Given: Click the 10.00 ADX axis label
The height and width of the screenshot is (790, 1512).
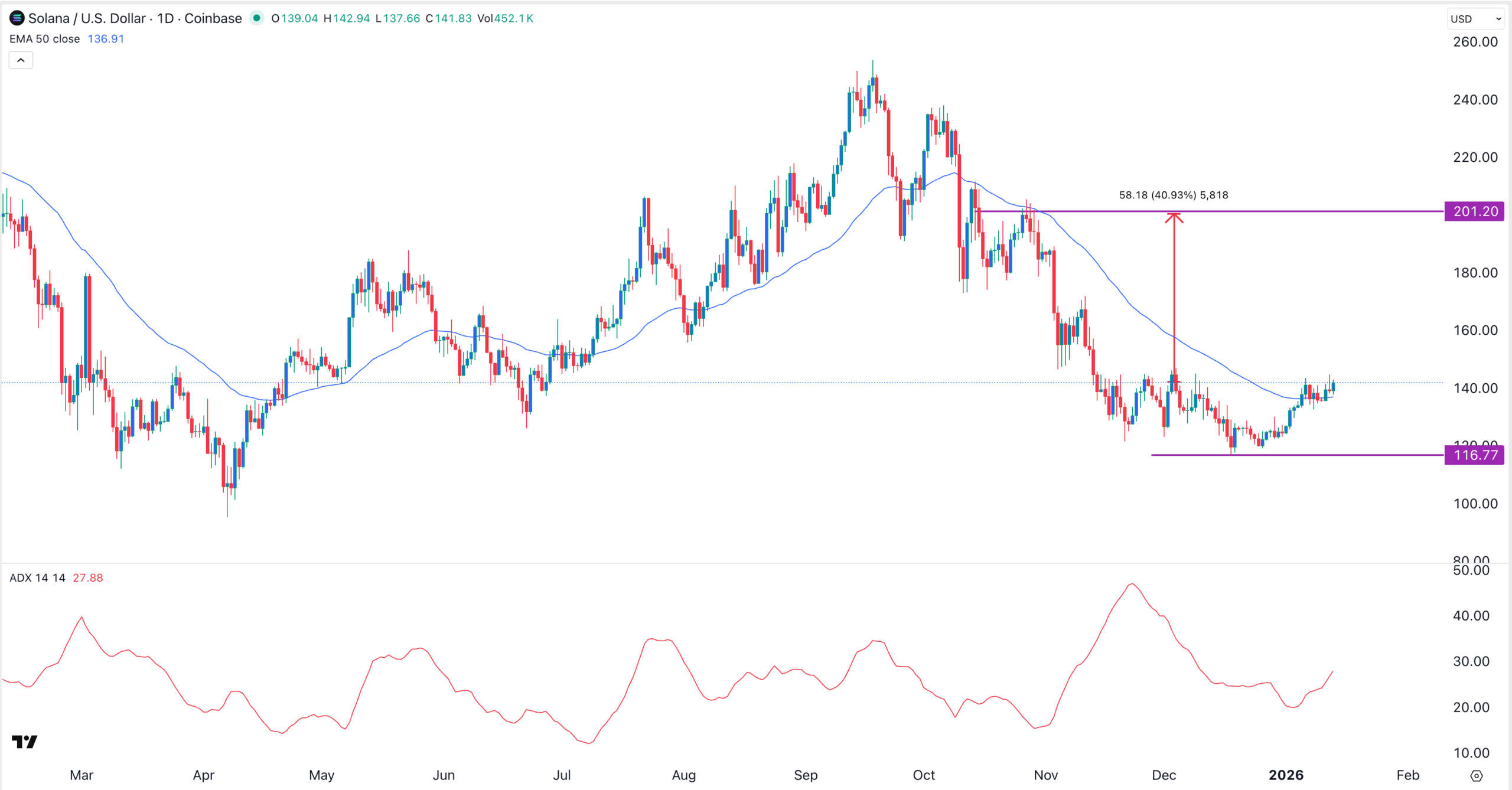Looking at the screenshot, I should point(1471,753).
